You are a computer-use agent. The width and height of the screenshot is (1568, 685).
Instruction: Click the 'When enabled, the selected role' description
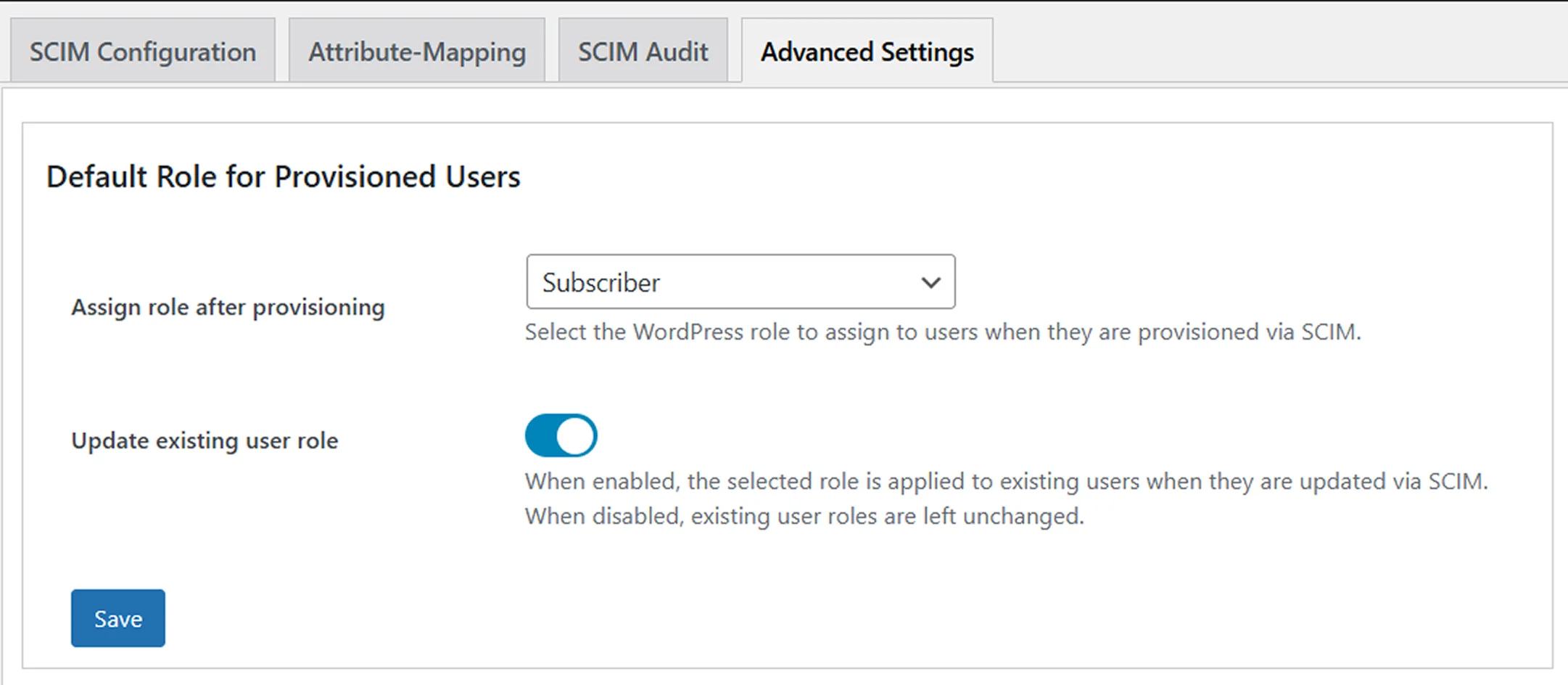1006,481
